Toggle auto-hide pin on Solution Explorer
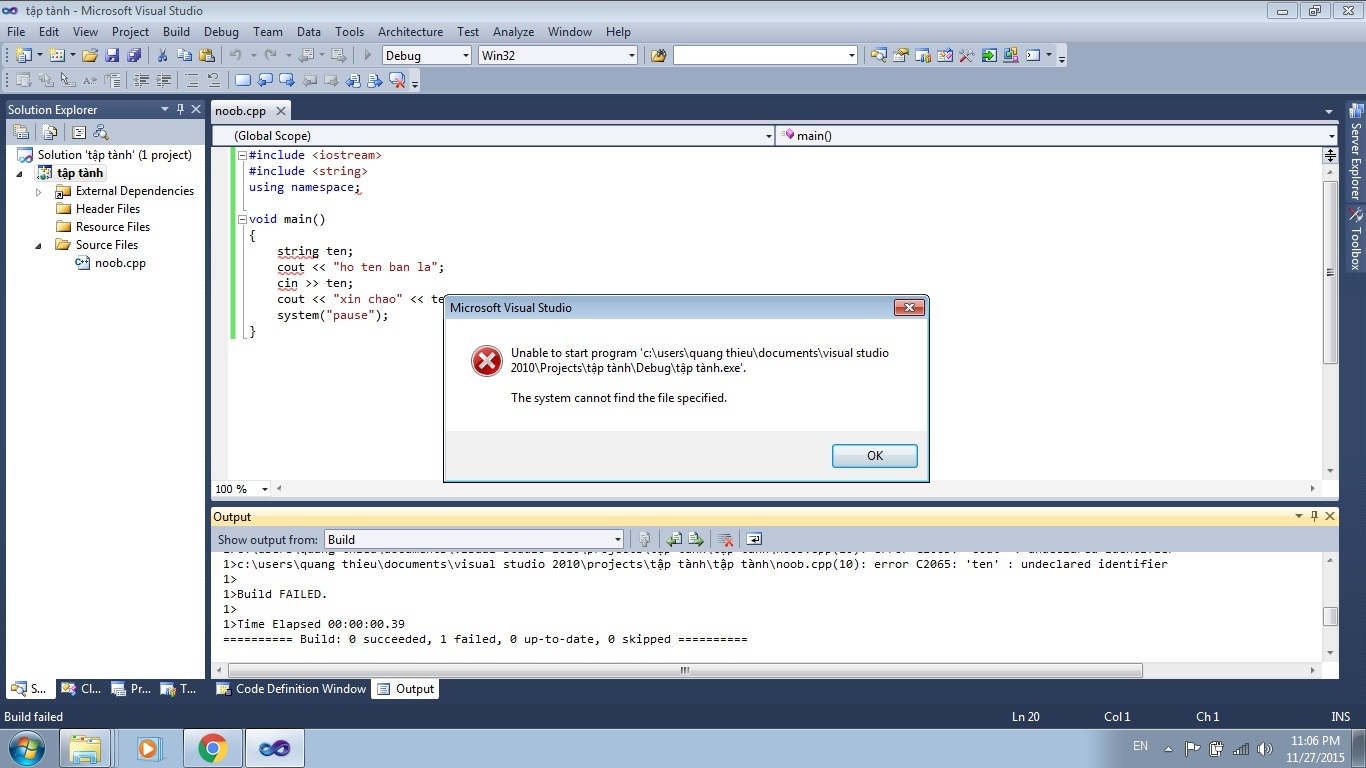The image size is (1366, 768). (180, 109)
